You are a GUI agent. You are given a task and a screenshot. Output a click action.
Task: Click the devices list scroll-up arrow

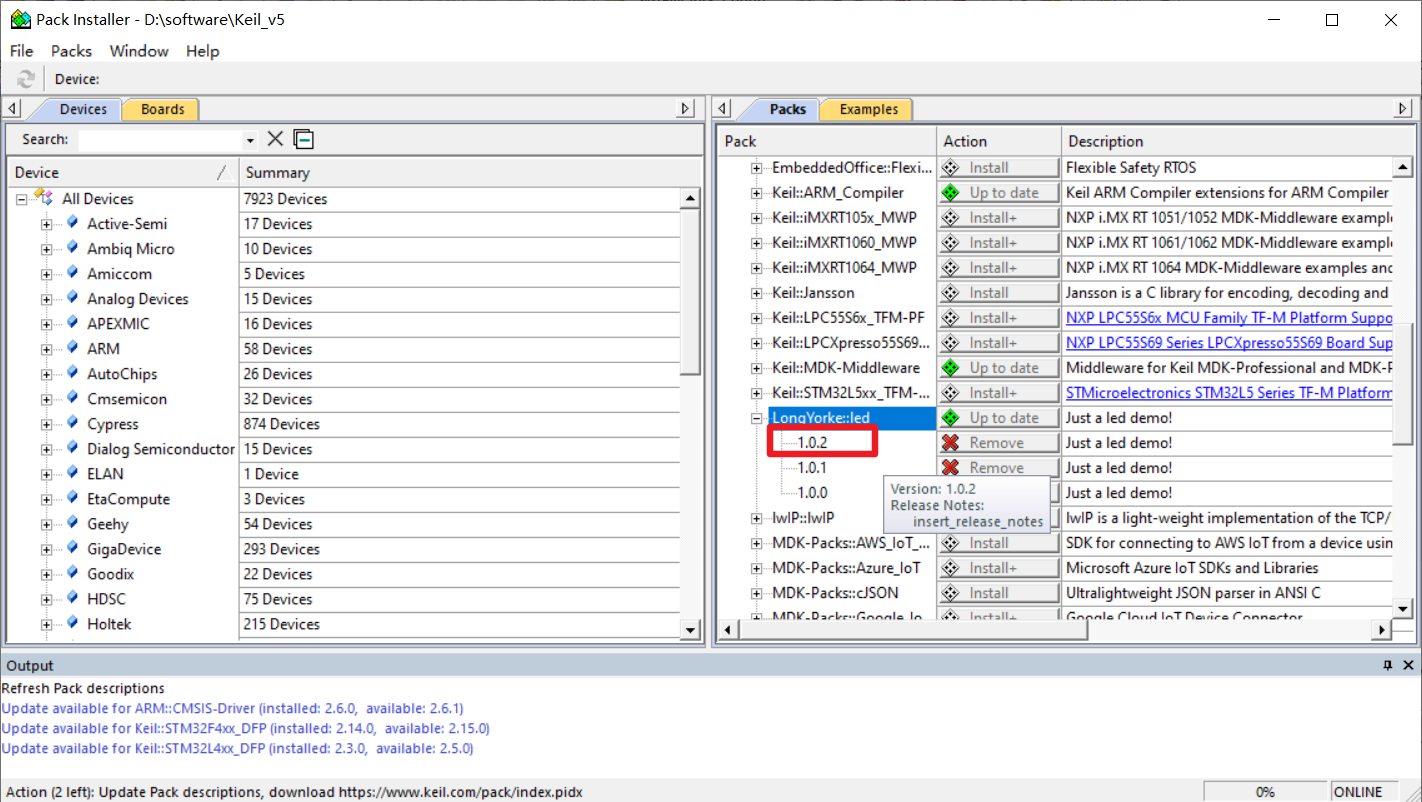point(690,198)
